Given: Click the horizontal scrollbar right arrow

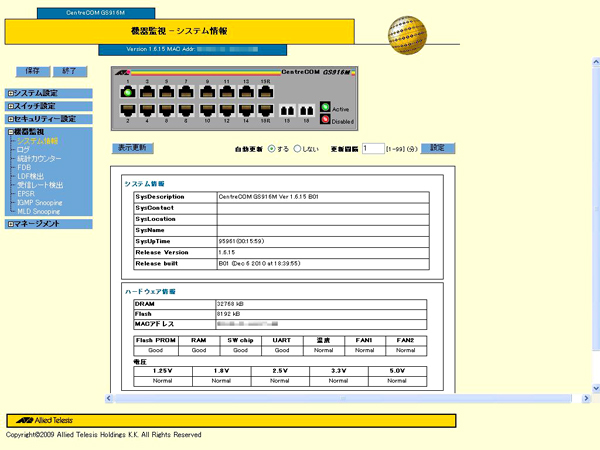Looking at the screenshot, I should [586, 398].
